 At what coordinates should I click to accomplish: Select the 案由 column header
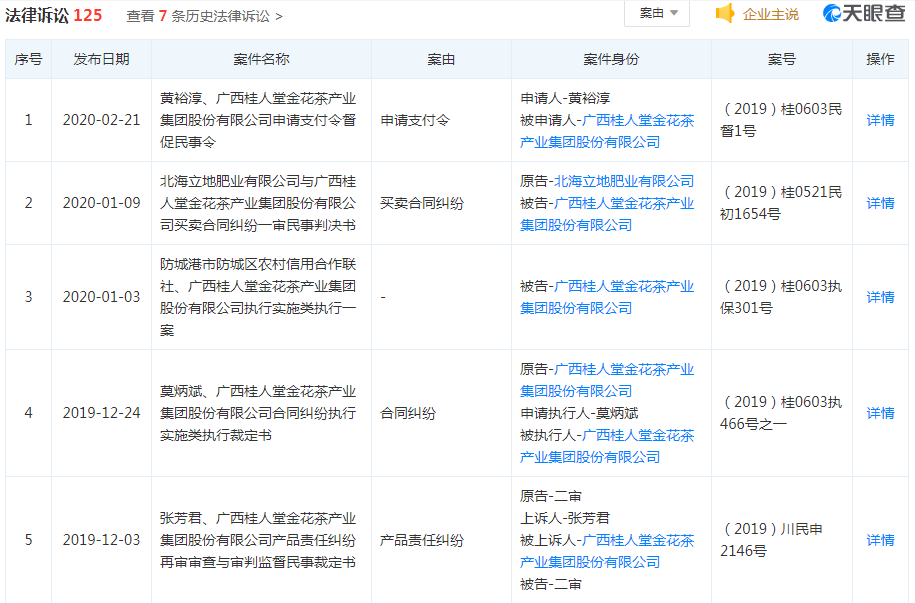pos(441,60)
